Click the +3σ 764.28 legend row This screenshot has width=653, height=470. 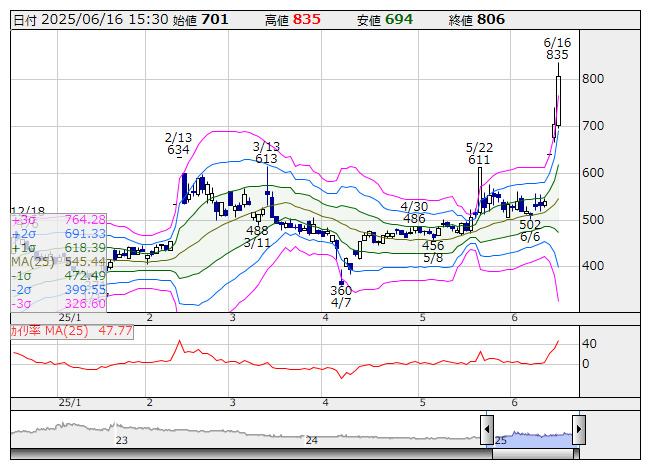(x=59, y=220)
